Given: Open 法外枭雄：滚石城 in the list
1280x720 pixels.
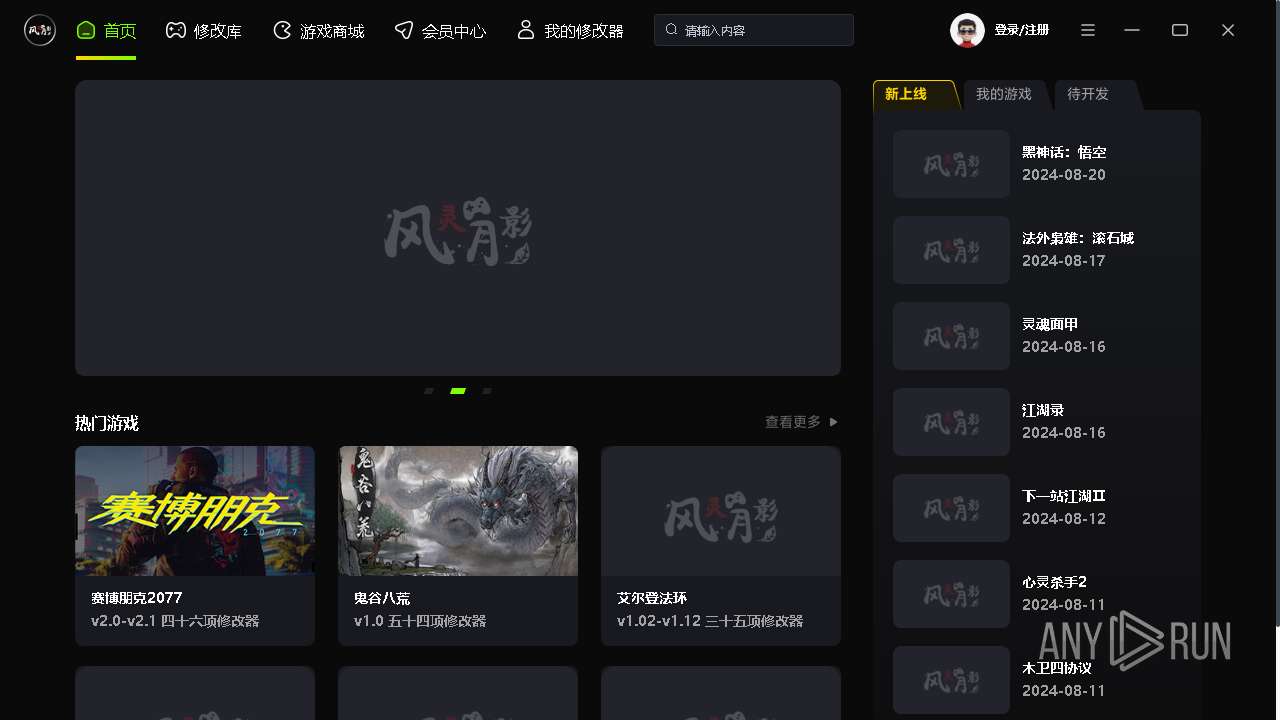Looking at the screenshot, I should pyautogui.click(x=1078, y=239).
